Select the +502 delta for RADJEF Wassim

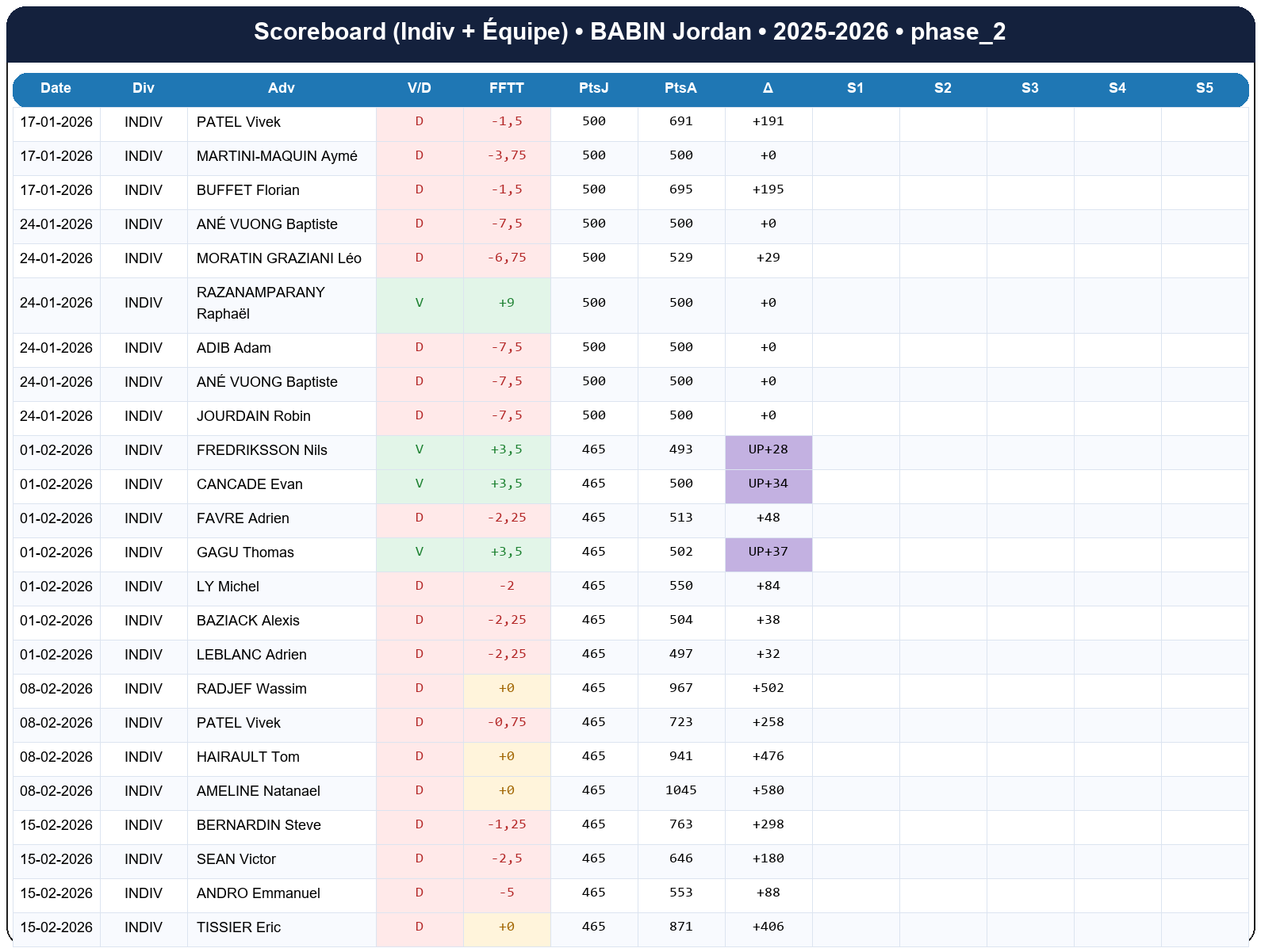(768, 689)
